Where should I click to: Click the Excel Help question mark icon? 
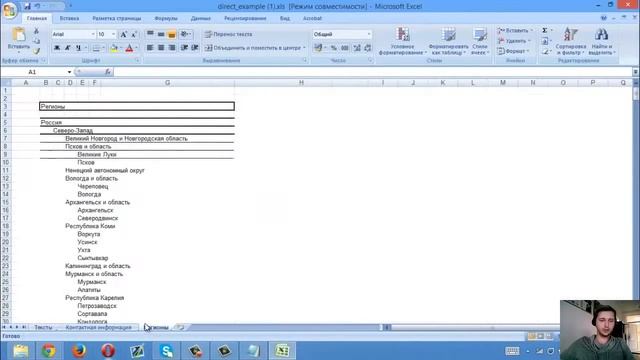click(x=604, y=18)
